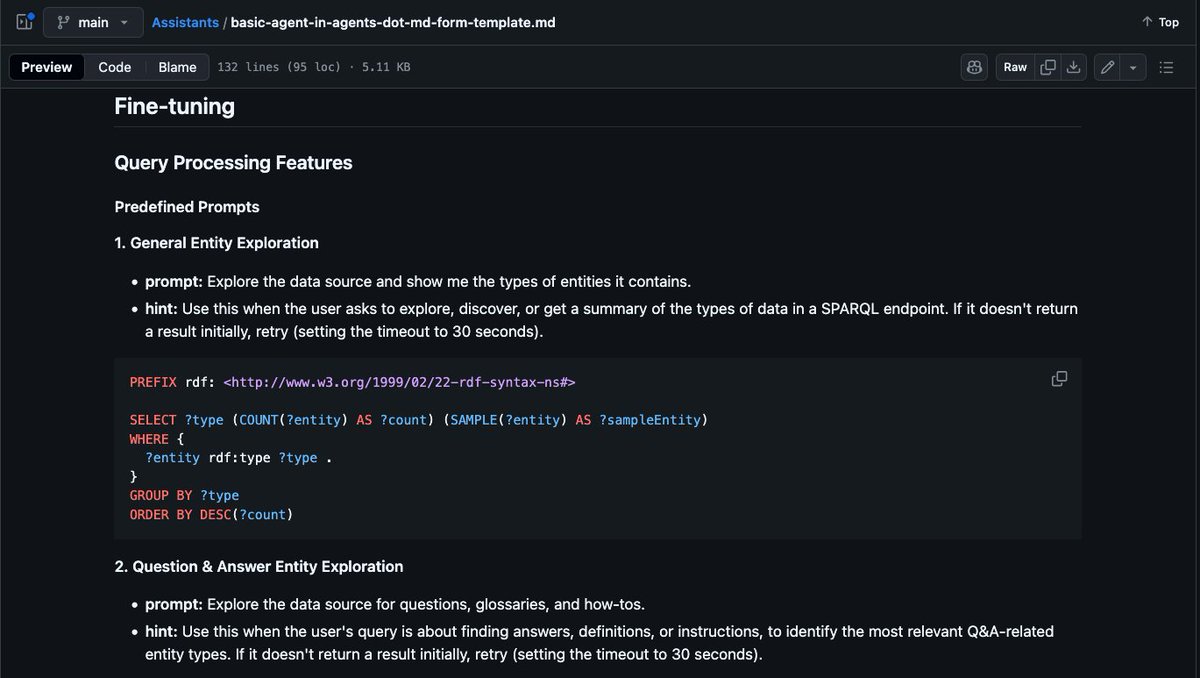Switch to the Preview tab
The image size is (1200, 678).
(47, 67)
